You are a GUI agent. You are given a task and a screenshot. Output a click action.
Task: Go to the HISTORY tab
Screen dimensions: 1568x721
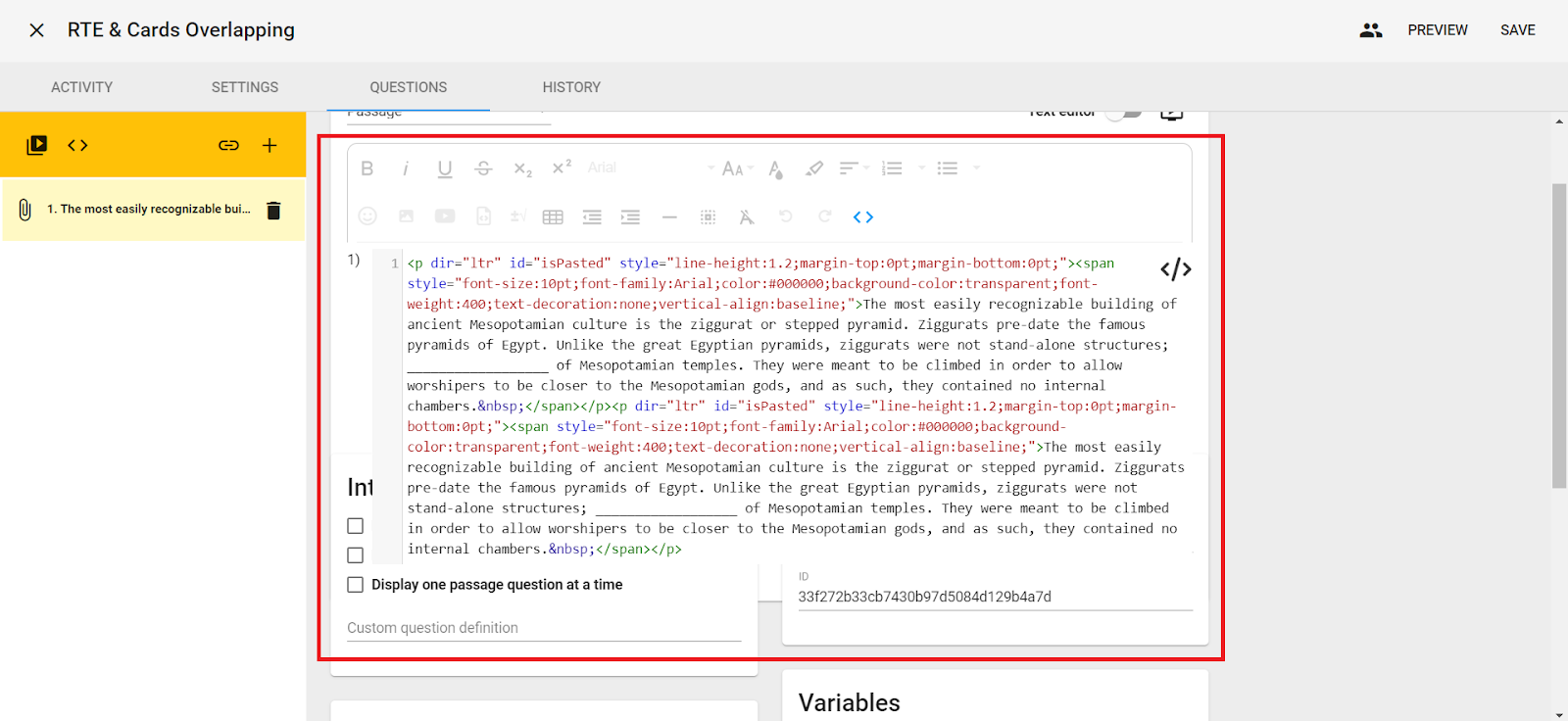pos(571,87)
